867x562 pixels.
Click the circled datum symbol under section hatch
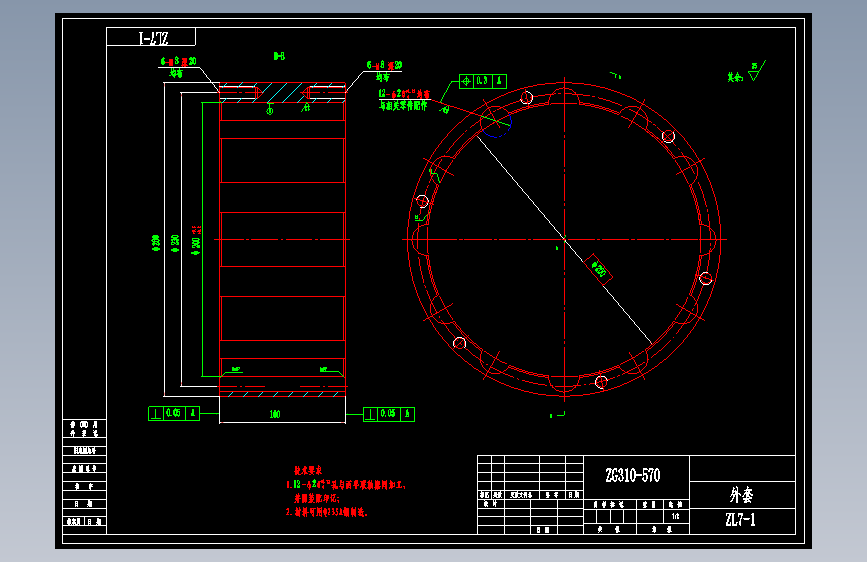270,111
